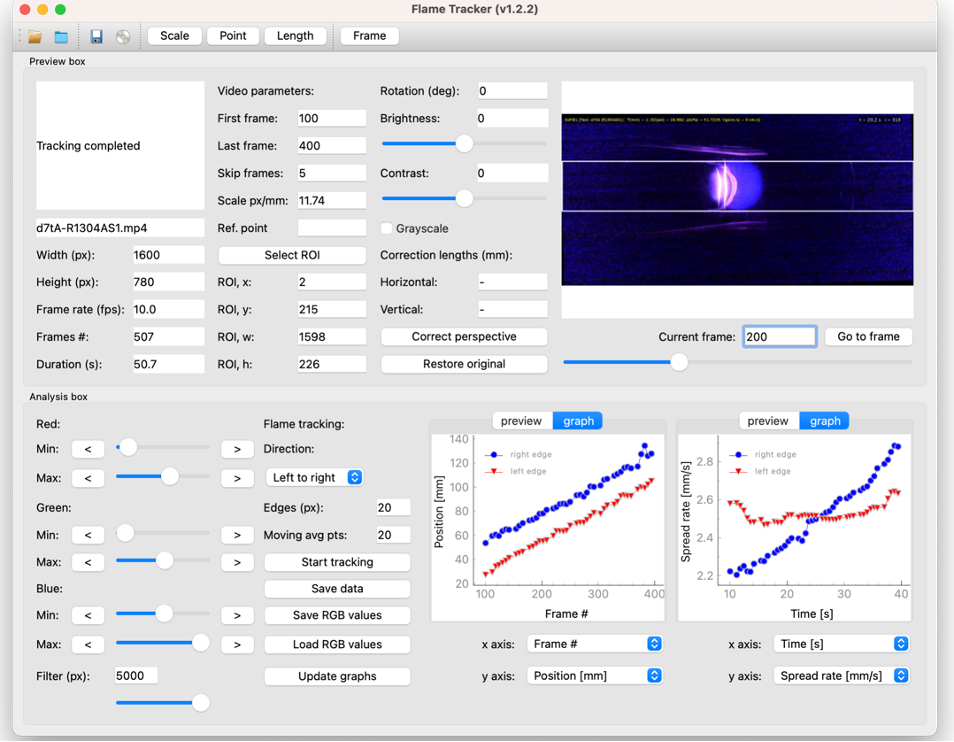Click Save RGB values button
954x742 pixels.
point(337,615)
